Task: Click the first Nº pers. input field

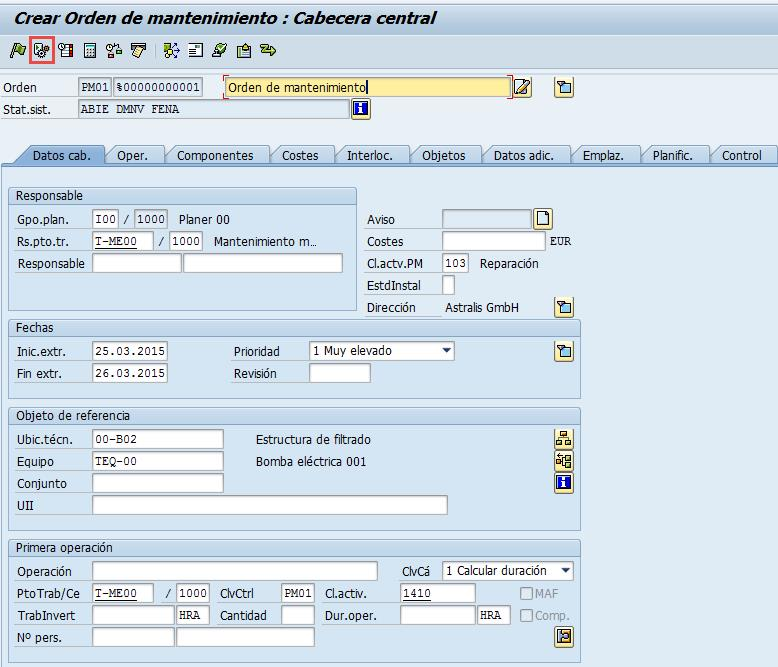Action: (133, 637)
